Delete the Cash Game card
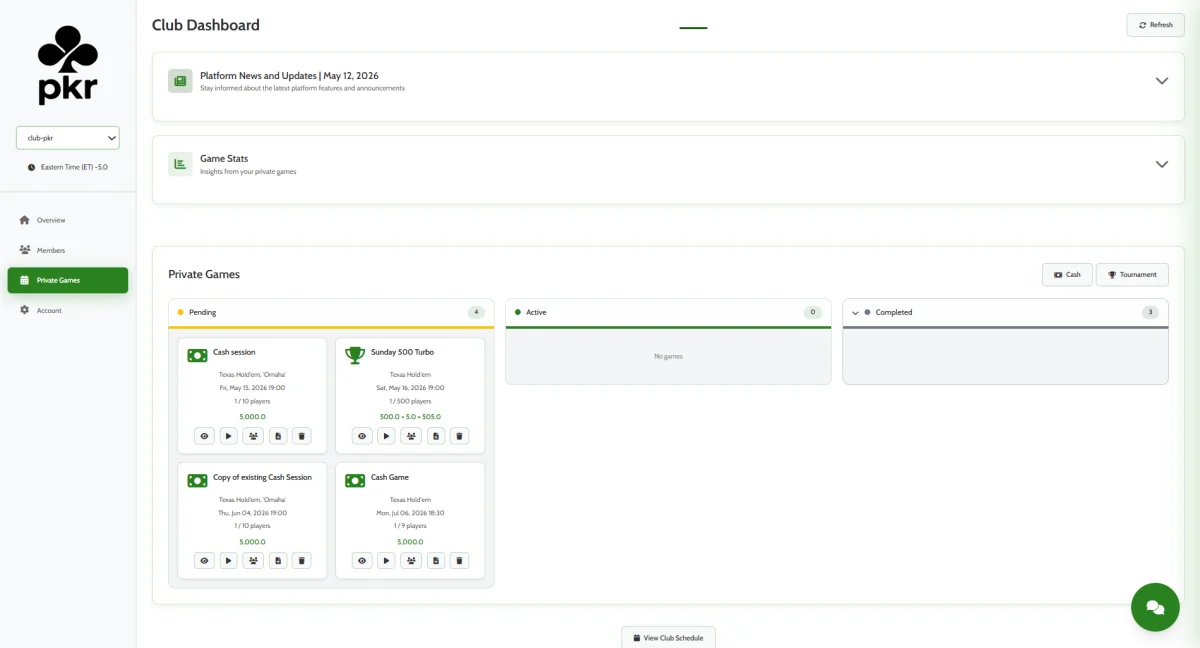The width and height of the screenshot is (1200, 648). [x=459, y=561]
